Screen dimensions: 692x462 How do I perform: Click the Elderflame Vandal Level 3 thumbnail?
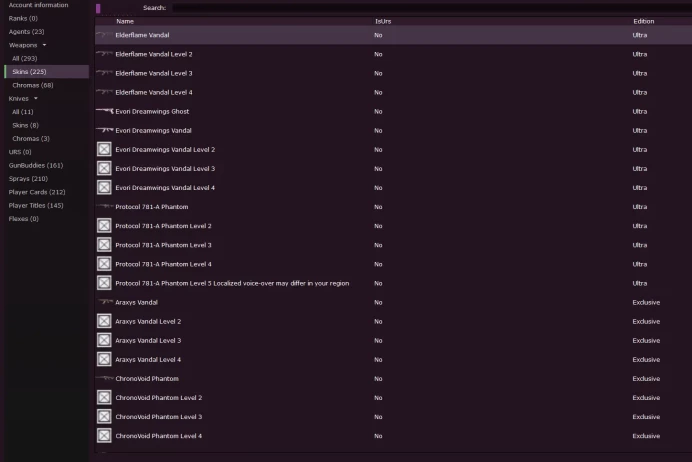pos(105,73)
